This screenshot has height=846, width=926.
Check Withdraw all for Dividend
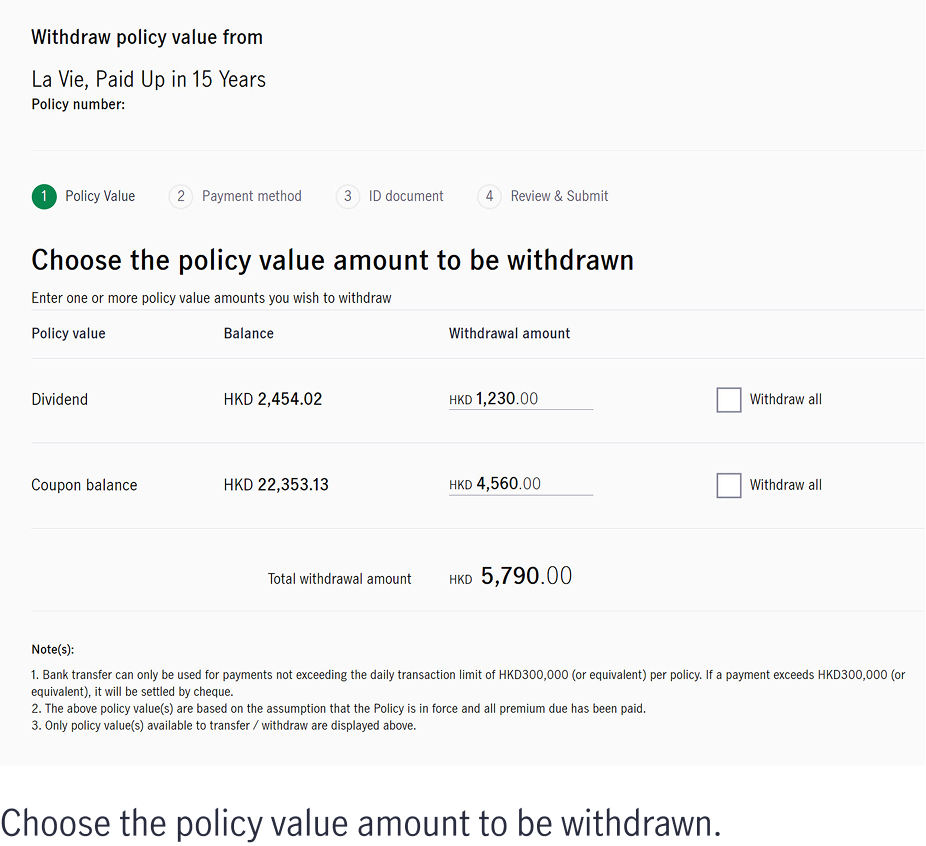tap(729, 400)
